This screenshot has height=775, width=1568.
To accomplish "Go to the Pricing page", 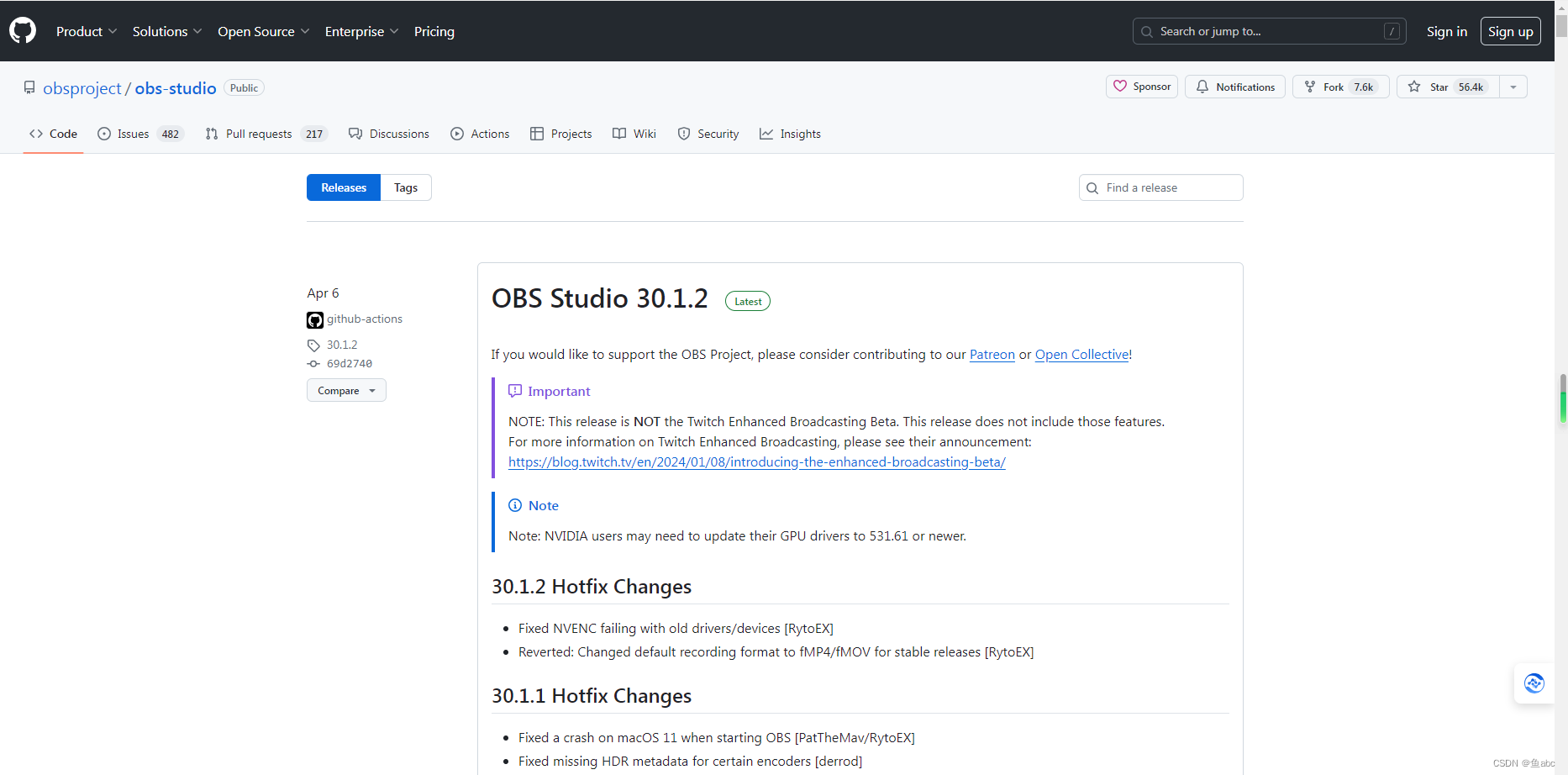I will pyautogui.click(x=434, y=31).
